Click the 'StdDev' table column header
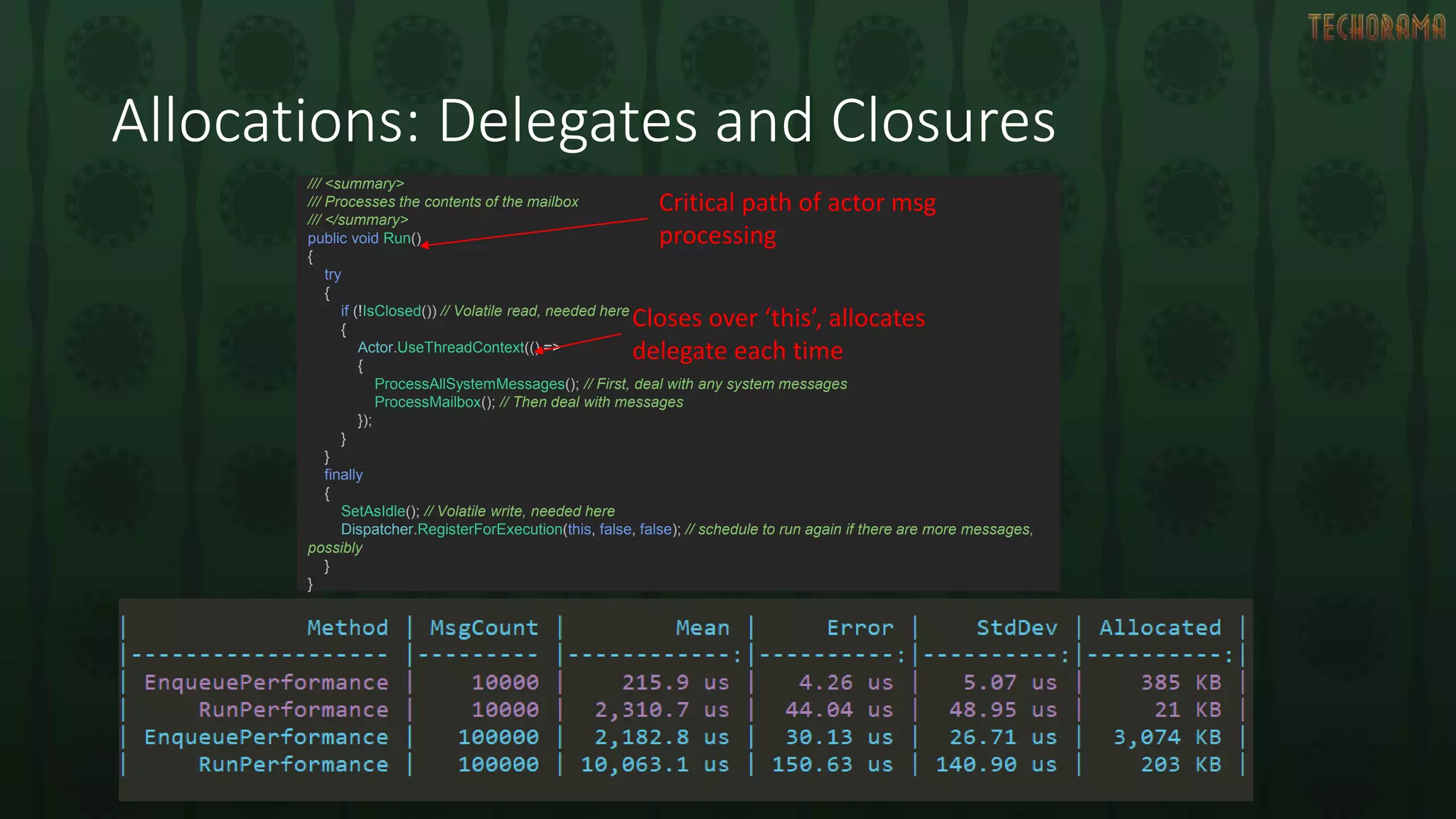 (x=1017, y=628)
